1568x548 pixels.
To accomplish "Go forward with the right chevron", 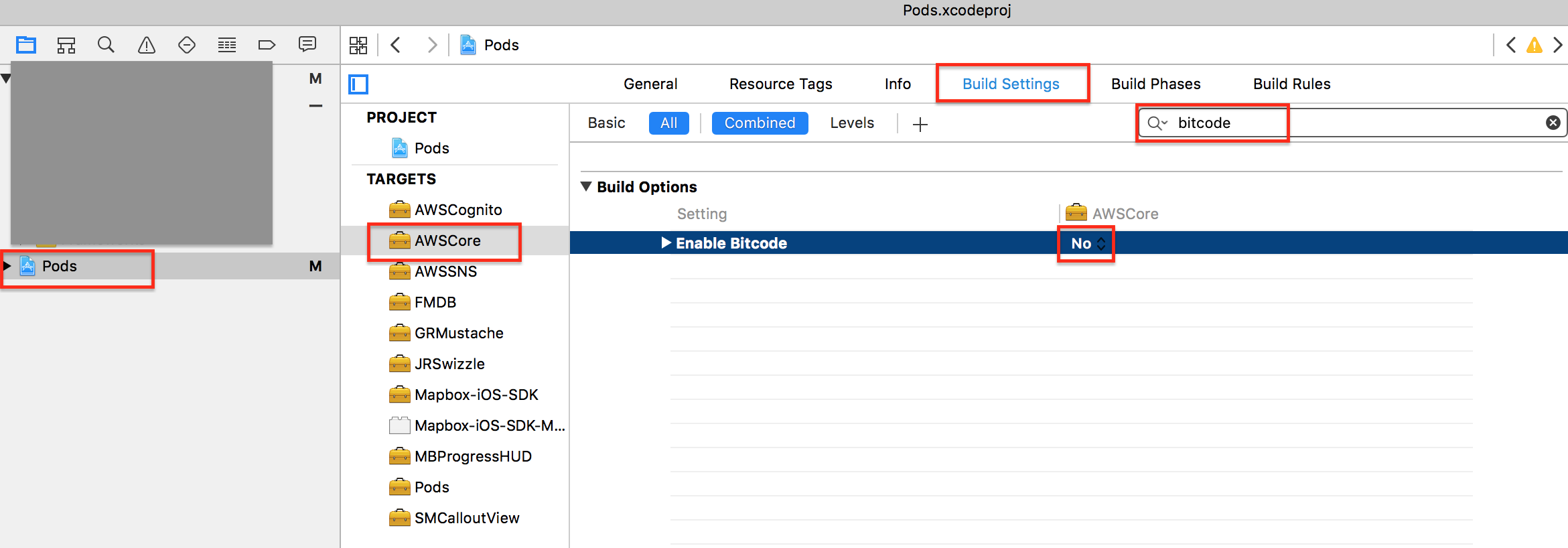I will [x=432, y=45].
